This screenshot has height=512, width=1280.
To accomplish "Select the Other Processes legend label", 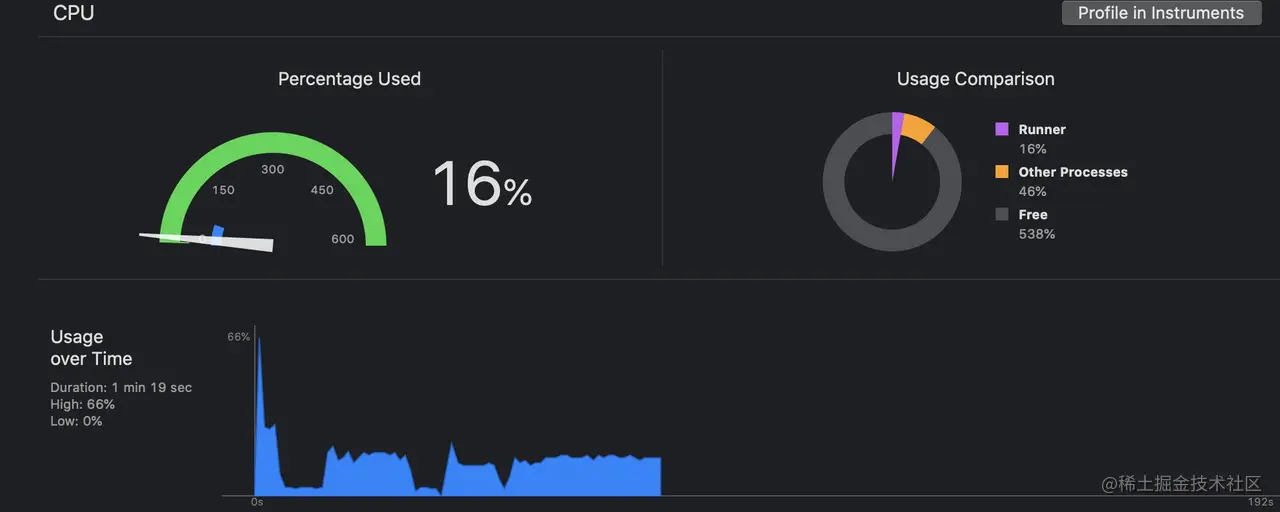I will (1073, 172).
